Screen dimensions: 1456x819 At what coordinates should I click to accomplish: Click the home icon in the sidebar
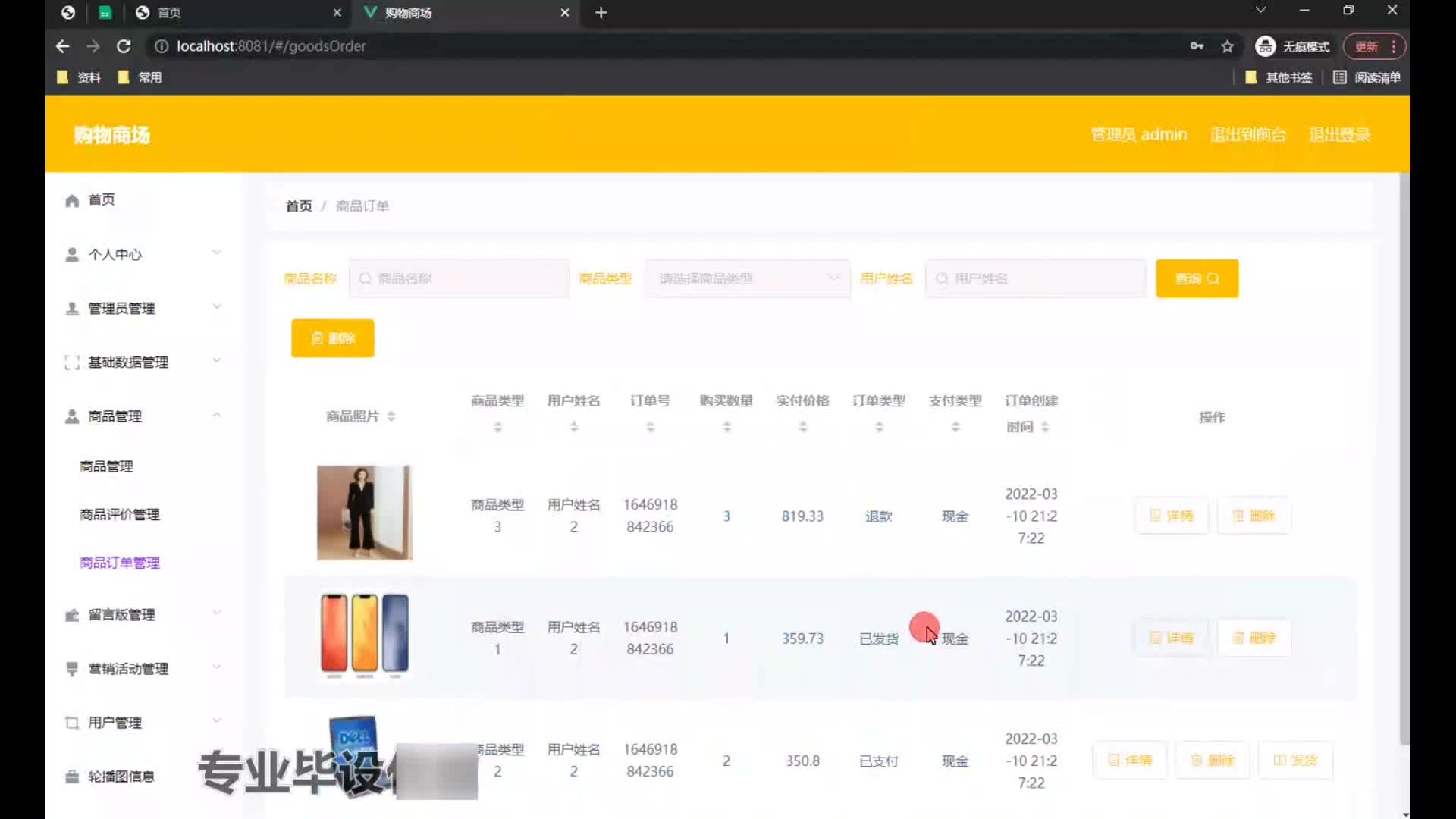pos(72,200)
